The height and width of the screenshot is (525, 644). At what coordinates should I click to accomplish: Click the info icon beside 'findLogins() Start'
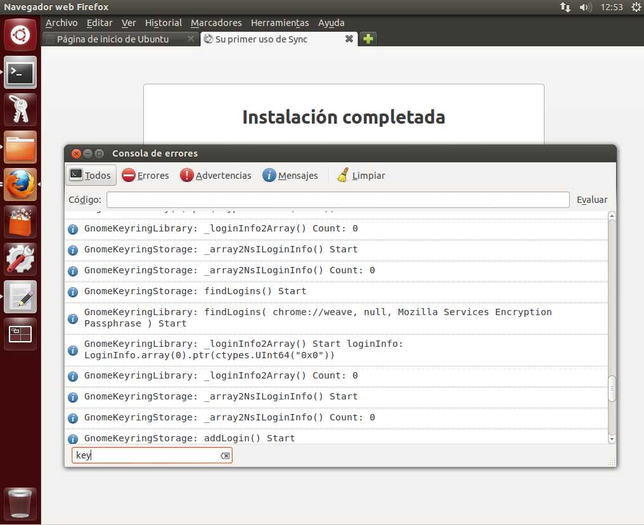(73, 292)
